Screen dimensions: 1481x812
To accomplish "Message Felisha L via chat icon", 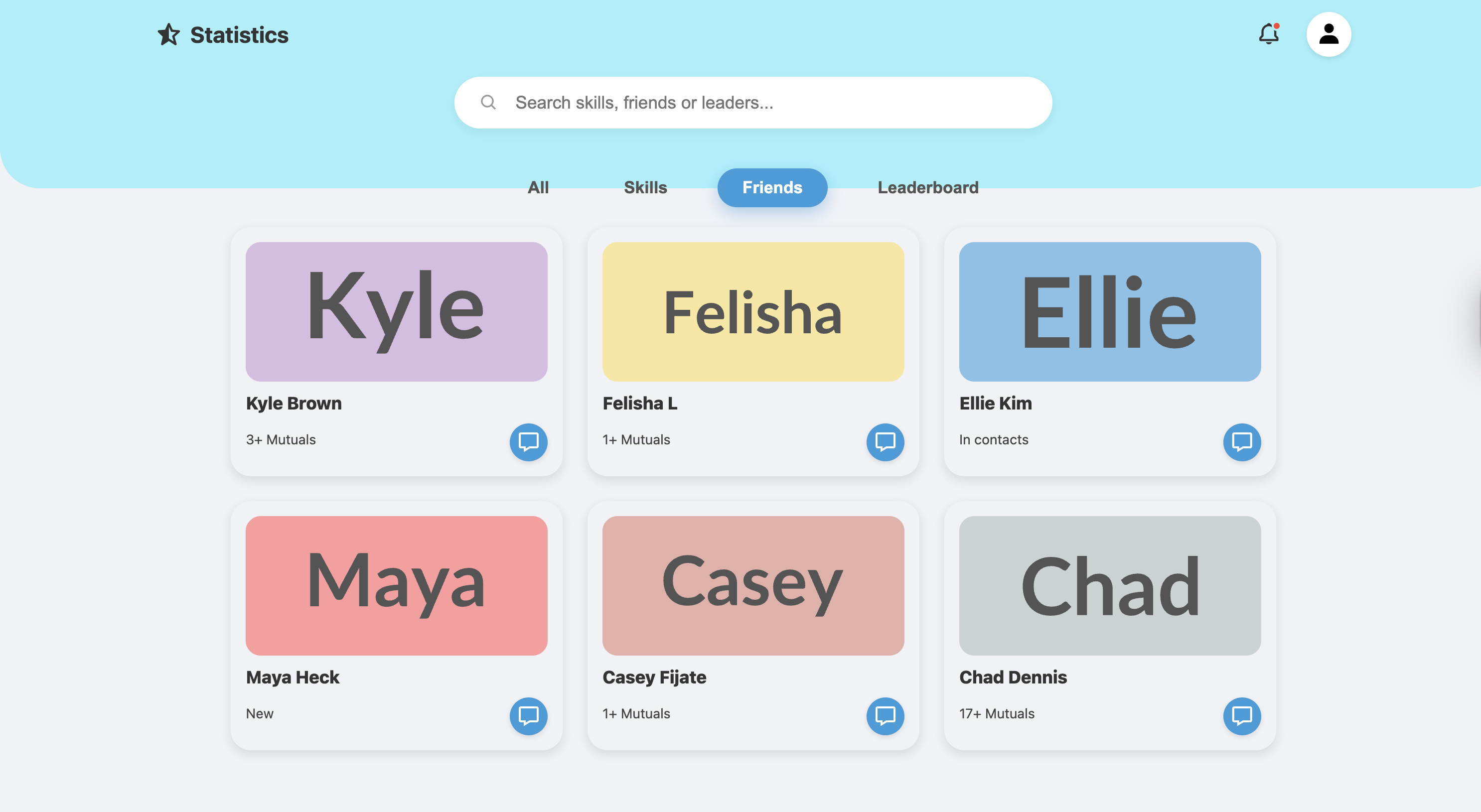I will click(885, 442).
